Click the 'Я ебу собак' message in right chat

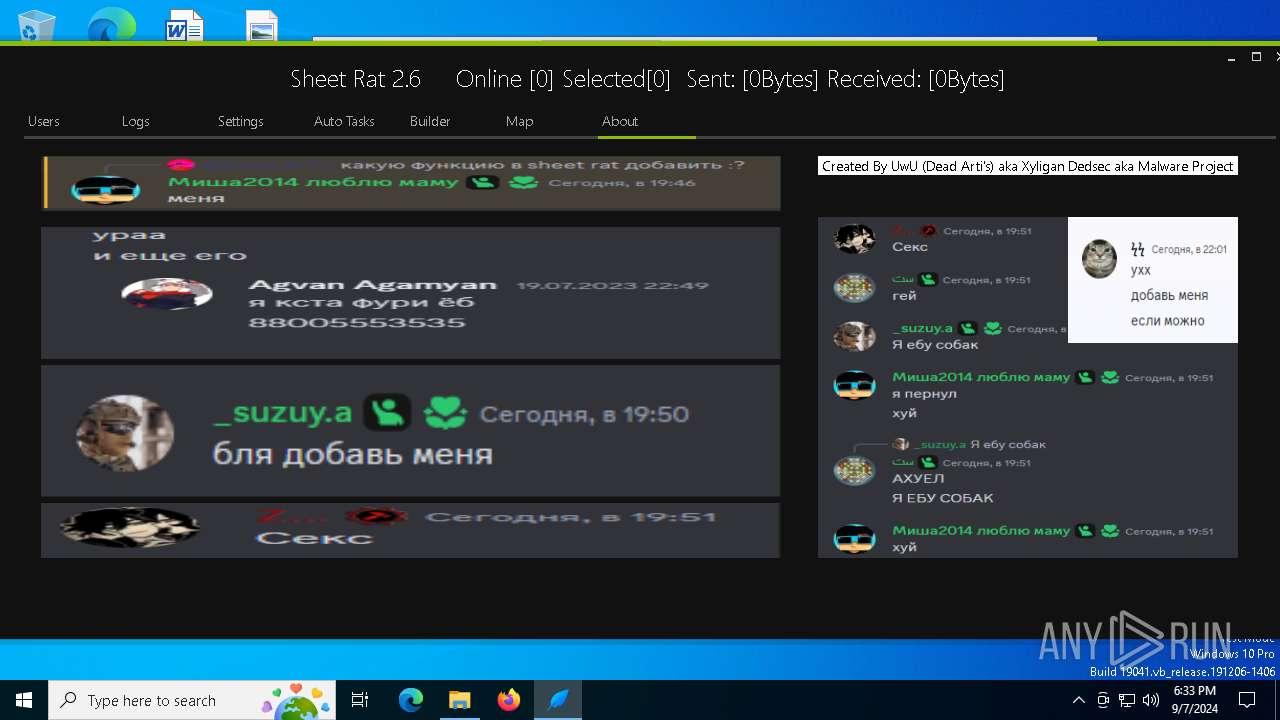[x=935, y=345]
